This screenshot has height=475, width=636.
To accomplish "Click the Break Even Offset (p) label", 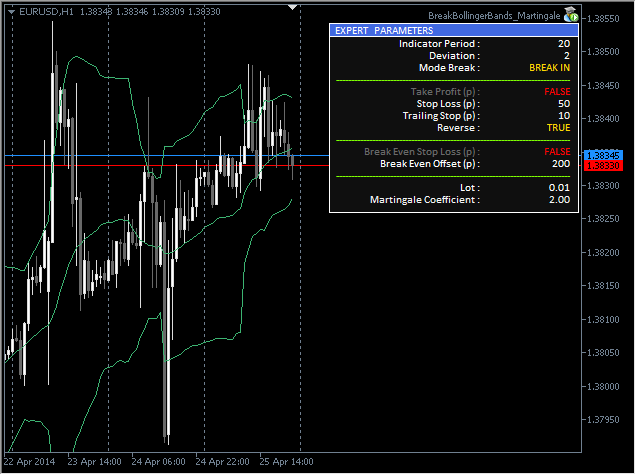I will click(430, 164).
